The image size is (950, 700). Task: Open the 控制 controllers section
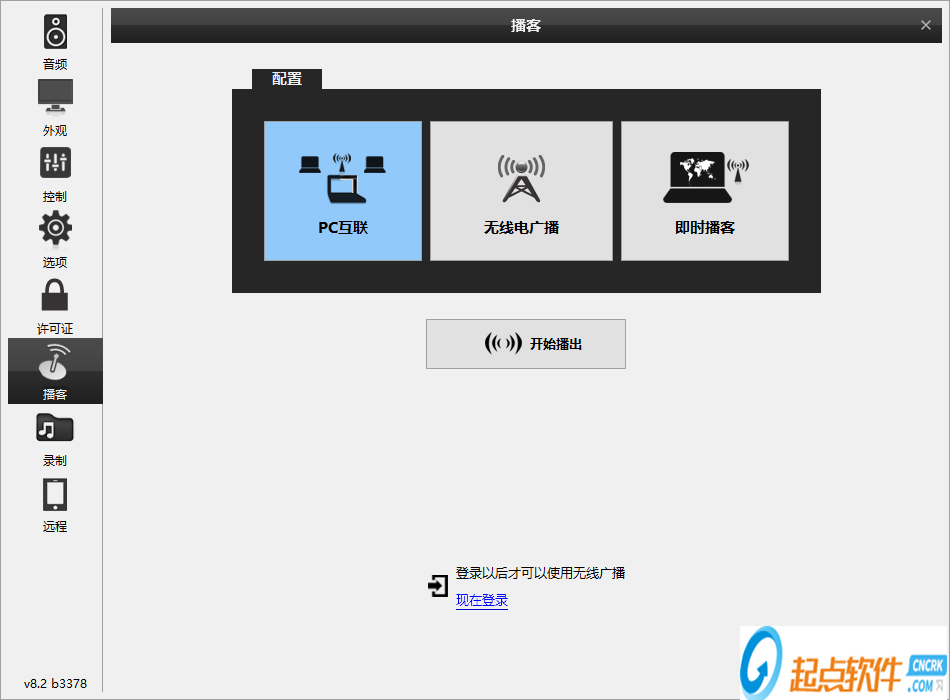coord(55,174)
